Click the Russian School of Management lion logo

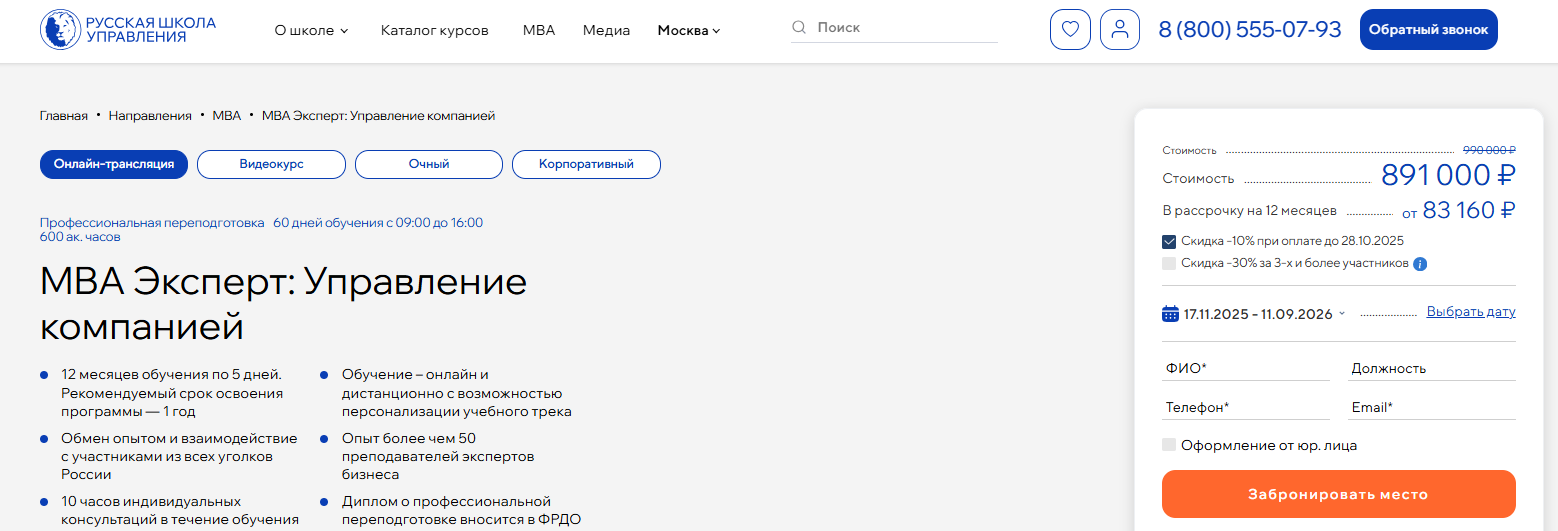coord(60,30)
